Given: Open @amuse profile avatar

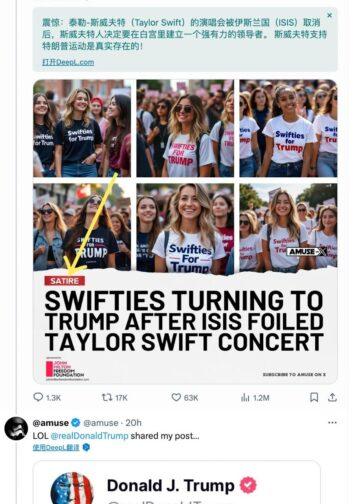Looking at the screenshot, I should (16, 428).
